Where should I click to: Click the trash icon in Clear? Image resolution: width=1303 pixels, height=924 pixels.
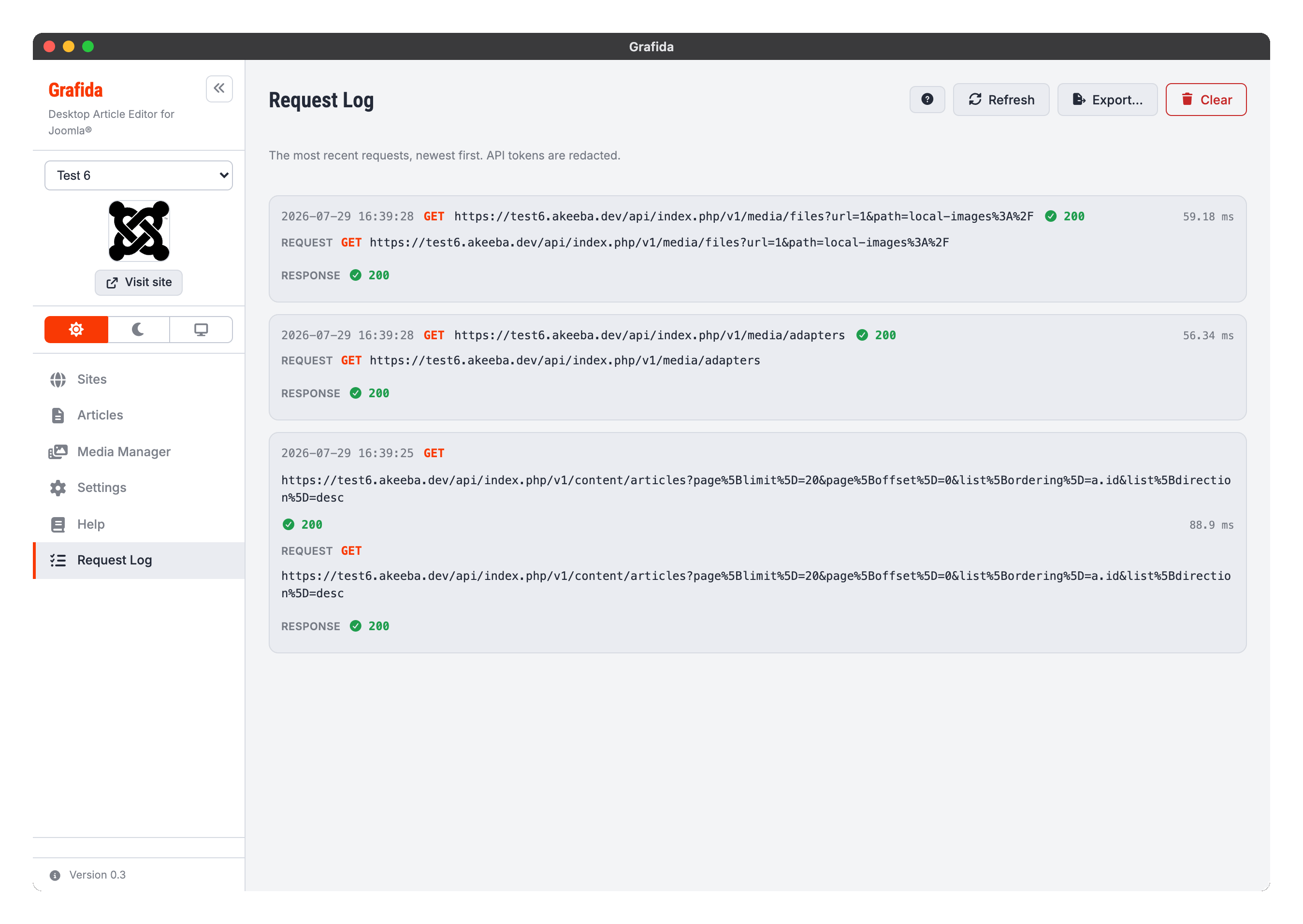[1187, 100]
